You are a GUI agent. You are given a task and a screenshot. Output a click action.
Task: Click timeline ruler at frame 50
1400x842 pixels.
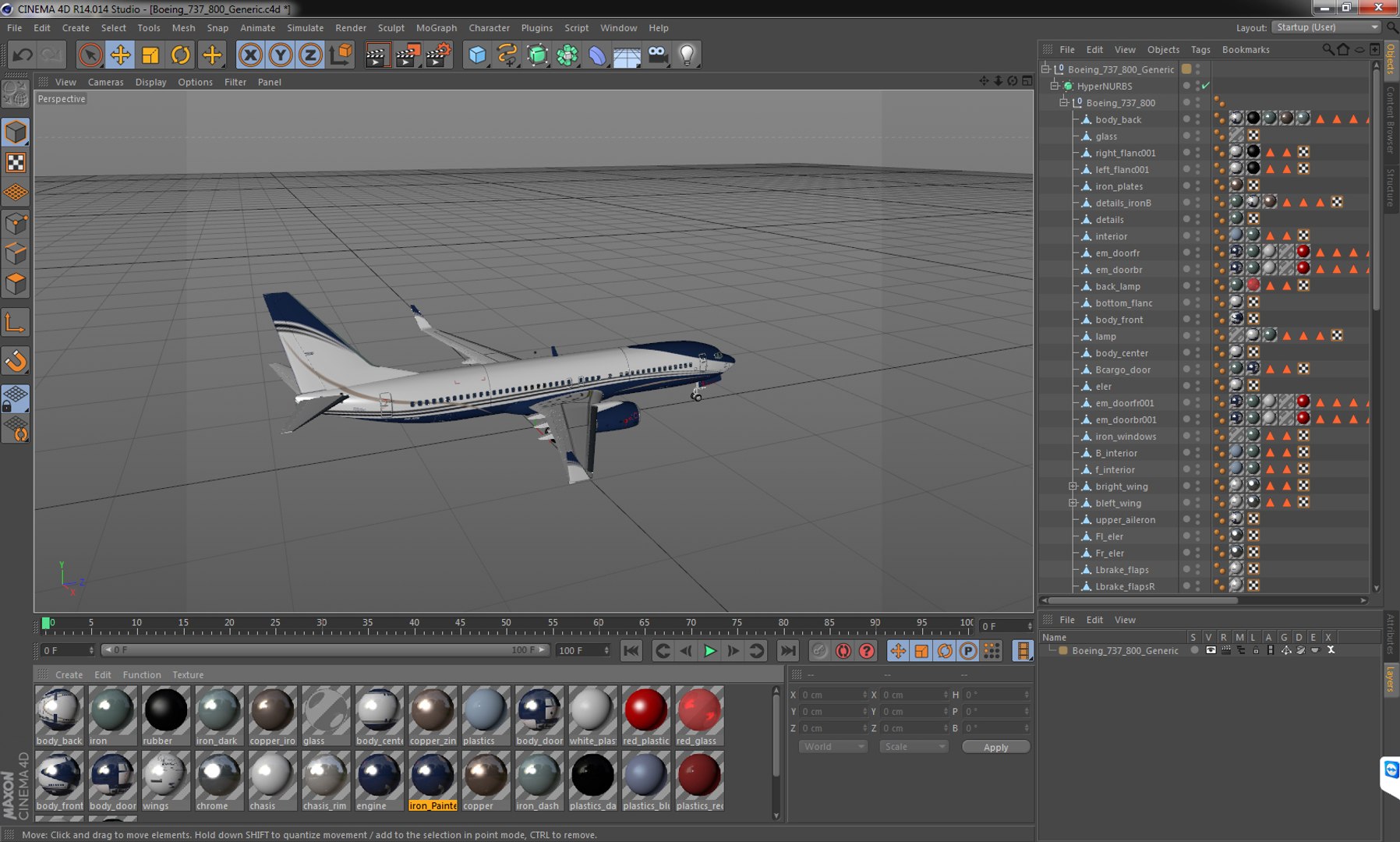point(507,624)
